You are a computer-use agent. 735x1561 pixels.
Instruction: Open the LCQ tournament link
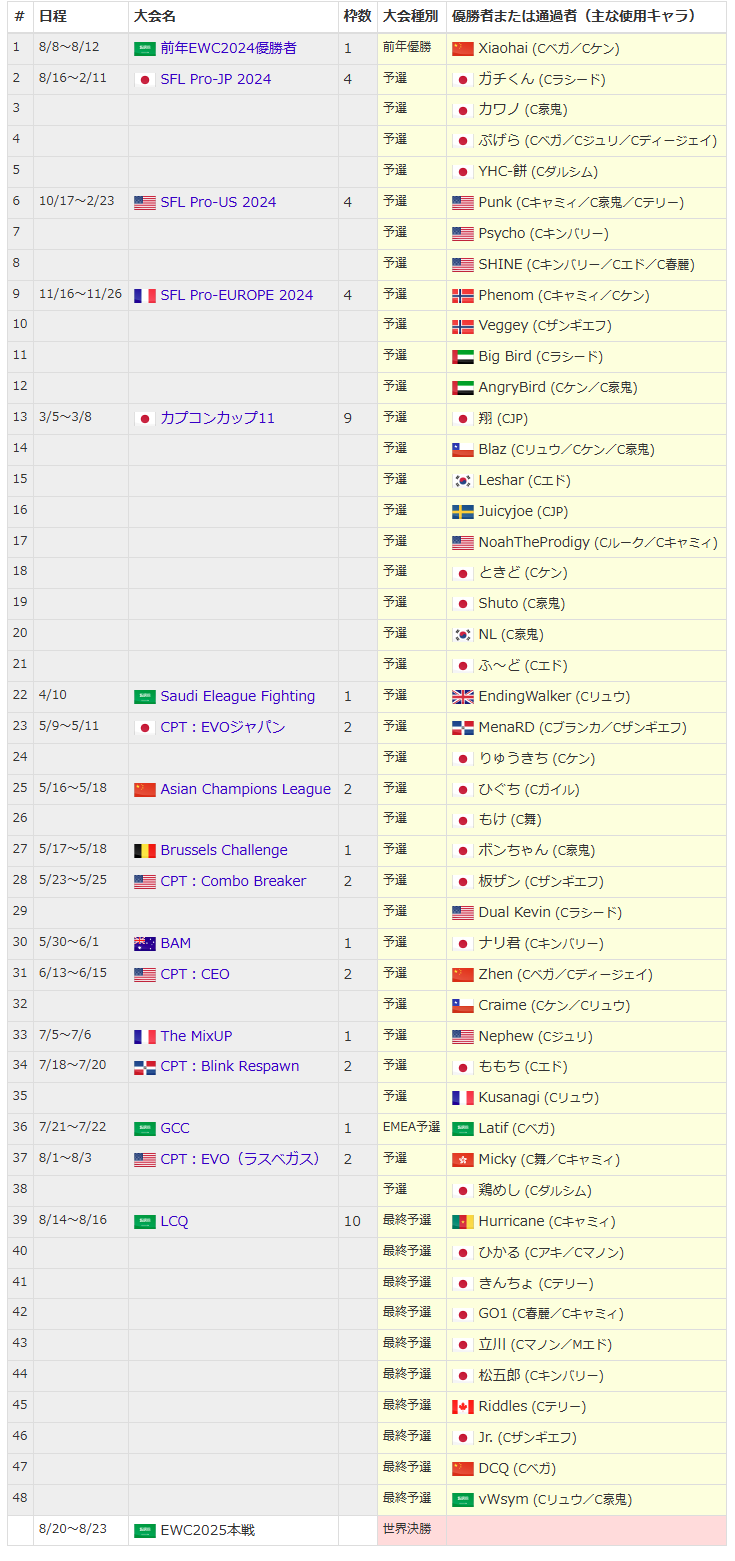click(174, 1221)
